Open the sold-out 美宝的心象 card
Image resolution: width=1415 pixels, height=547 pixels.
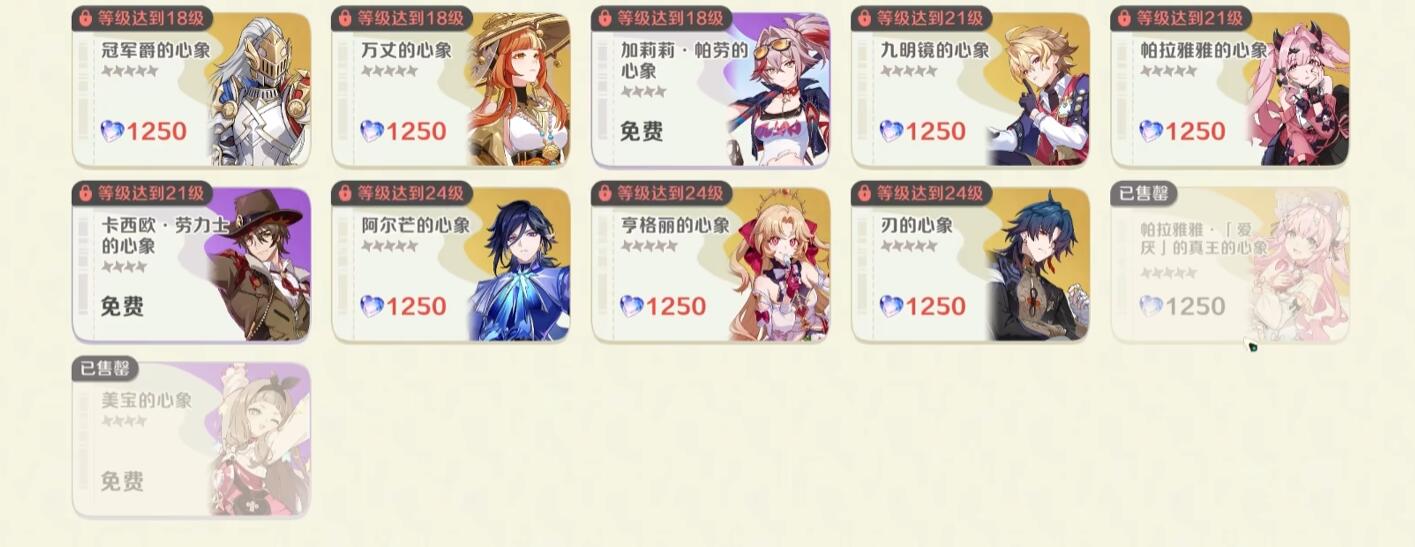click(x=191, y=440)
